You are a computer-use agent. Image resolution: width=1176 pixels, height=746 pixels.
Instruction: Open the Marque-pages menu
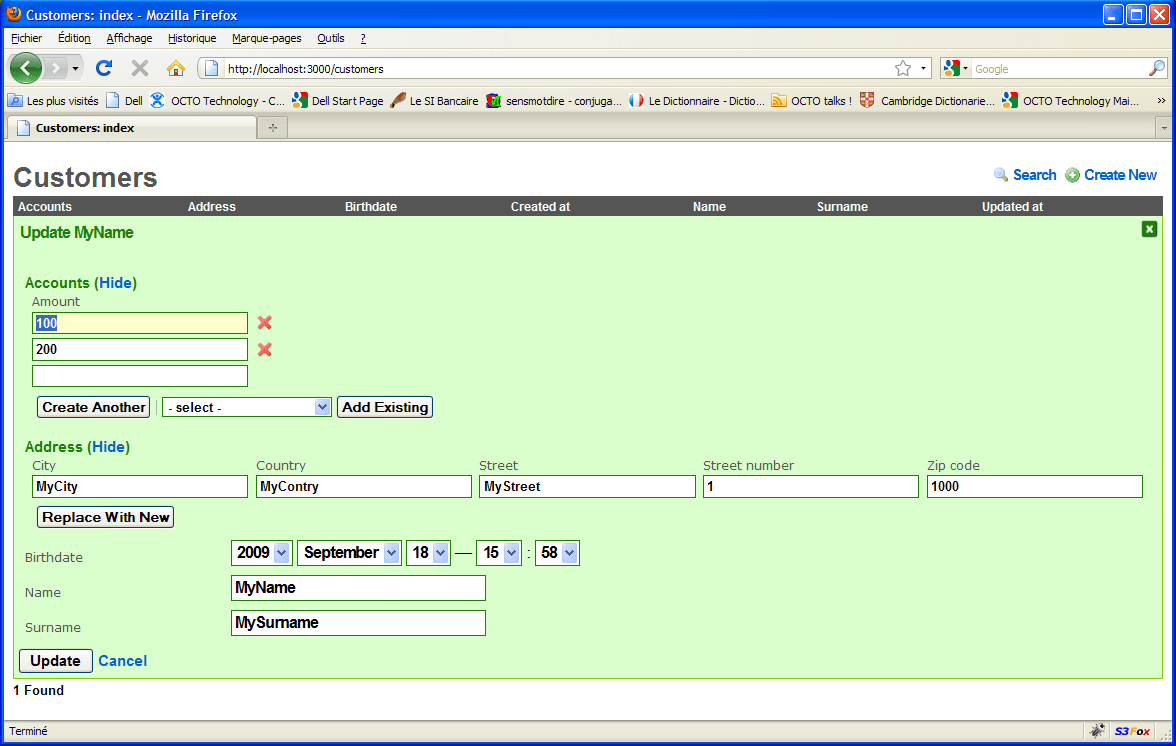[266, 38]
